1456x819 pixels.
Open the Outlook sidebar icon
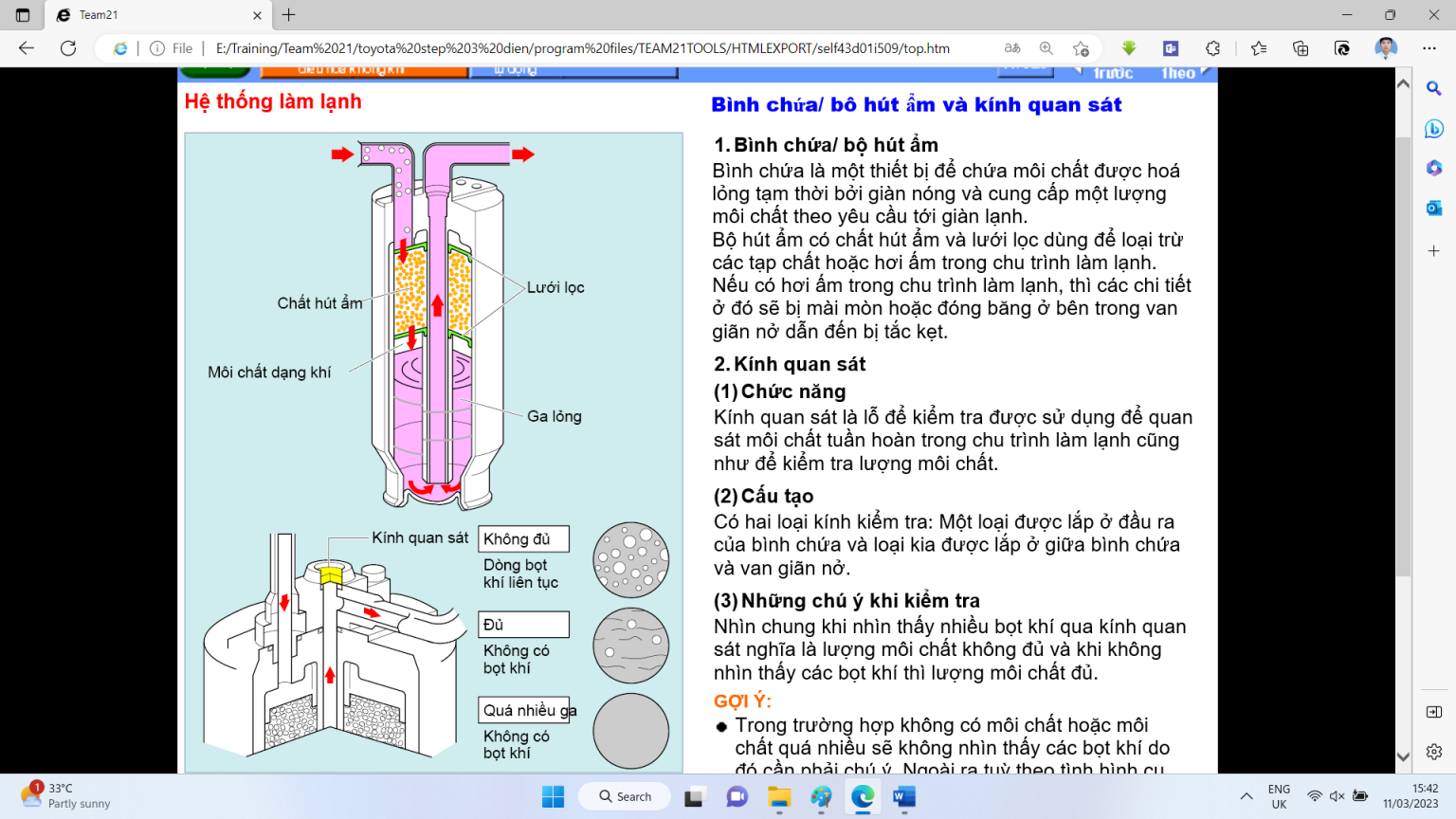[1433, 208]
